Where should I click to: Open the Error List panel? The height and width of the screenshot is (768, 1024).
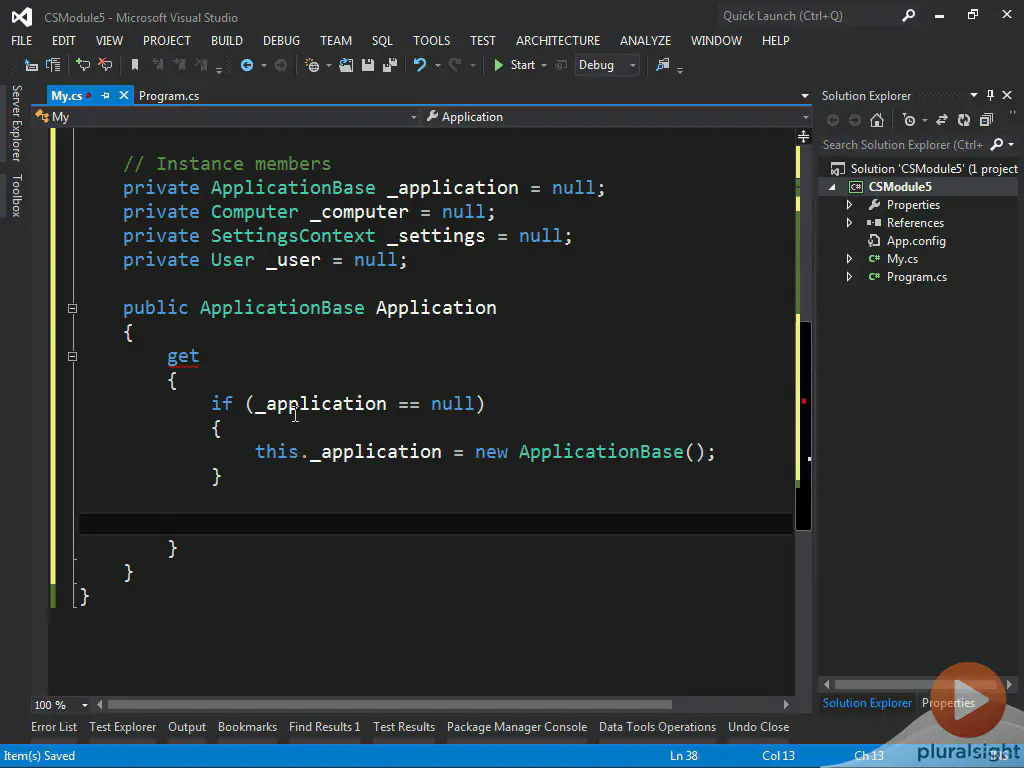click(x=54, y=727)
